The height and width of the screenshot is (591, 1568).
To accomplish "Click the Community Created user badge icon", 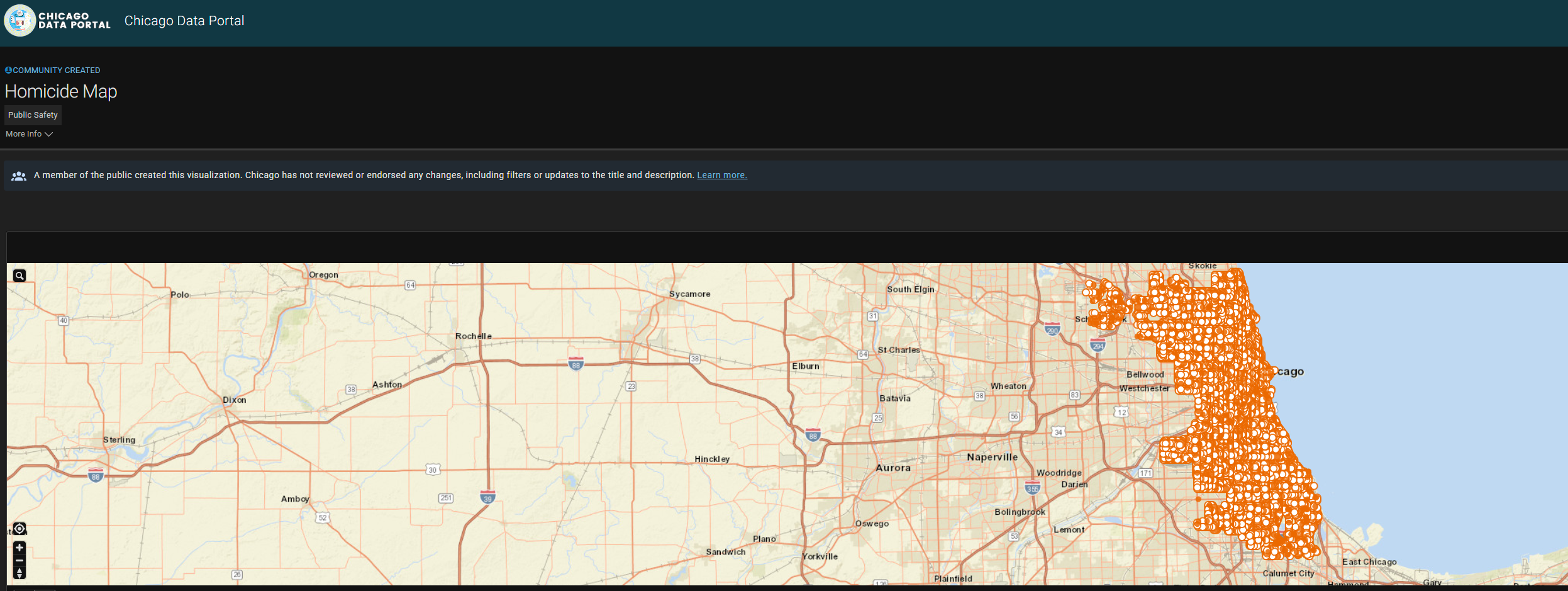I will (8, 70).
